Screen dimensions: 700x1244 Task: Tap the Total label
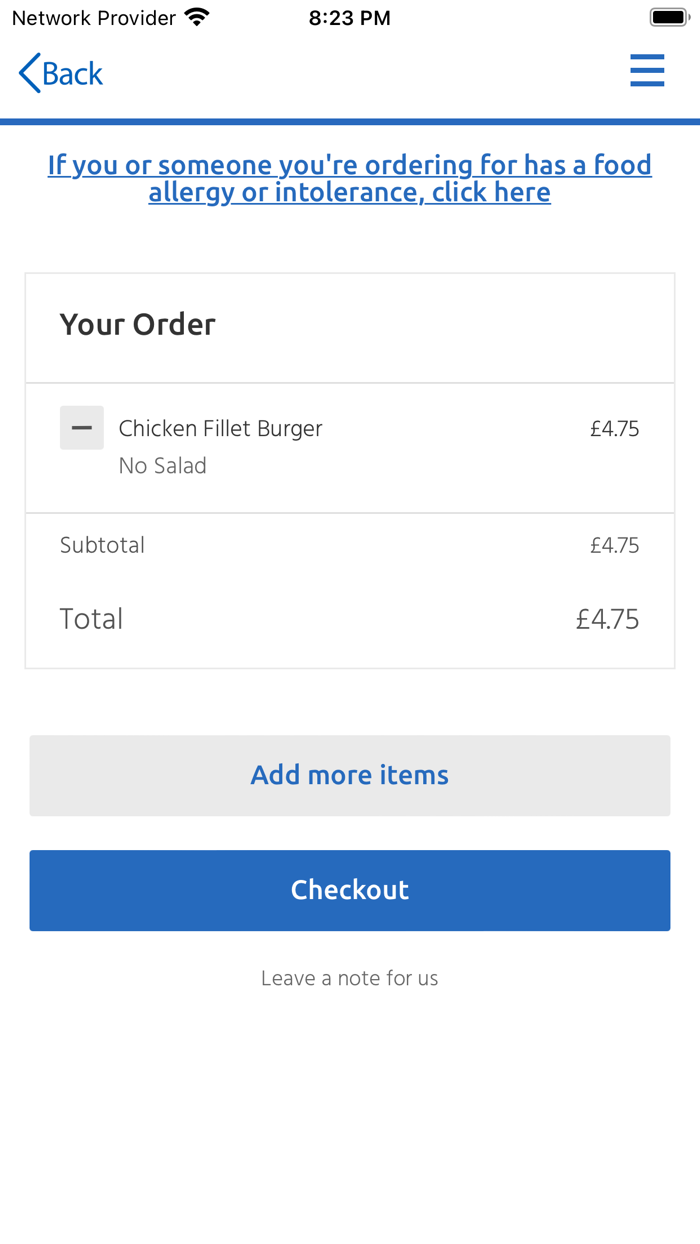[91, 619]
